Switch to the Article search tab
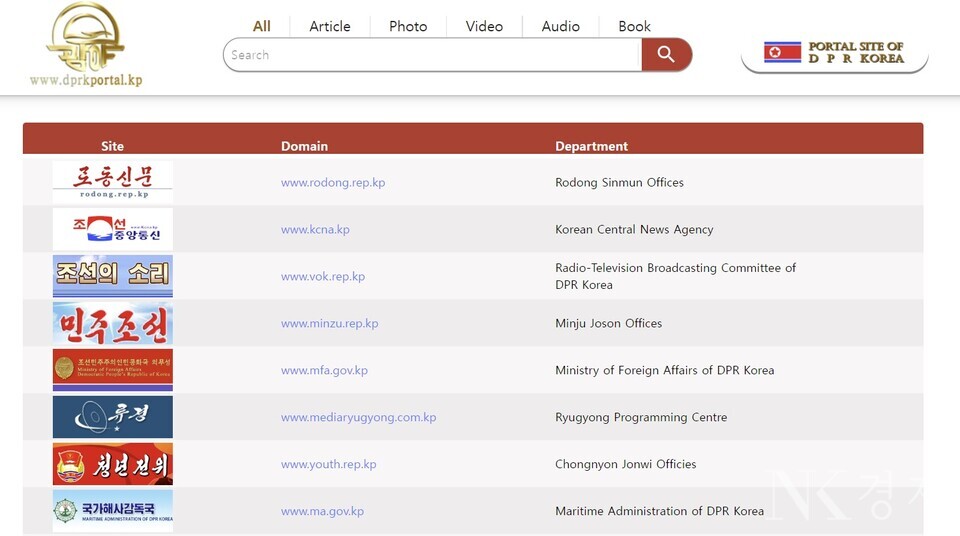Screen dimensions: 960x536 click(x=330, y=26)
